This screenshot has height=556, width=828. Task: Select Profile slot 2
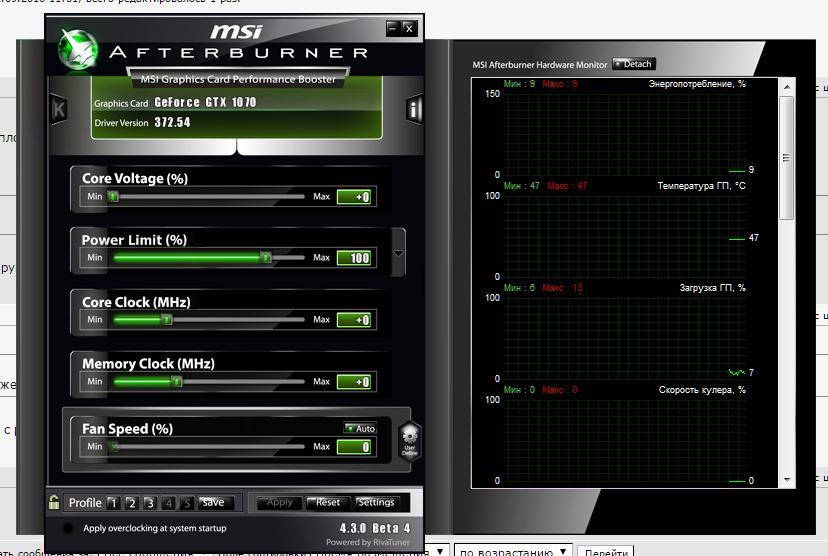click(x=131, y=503)
